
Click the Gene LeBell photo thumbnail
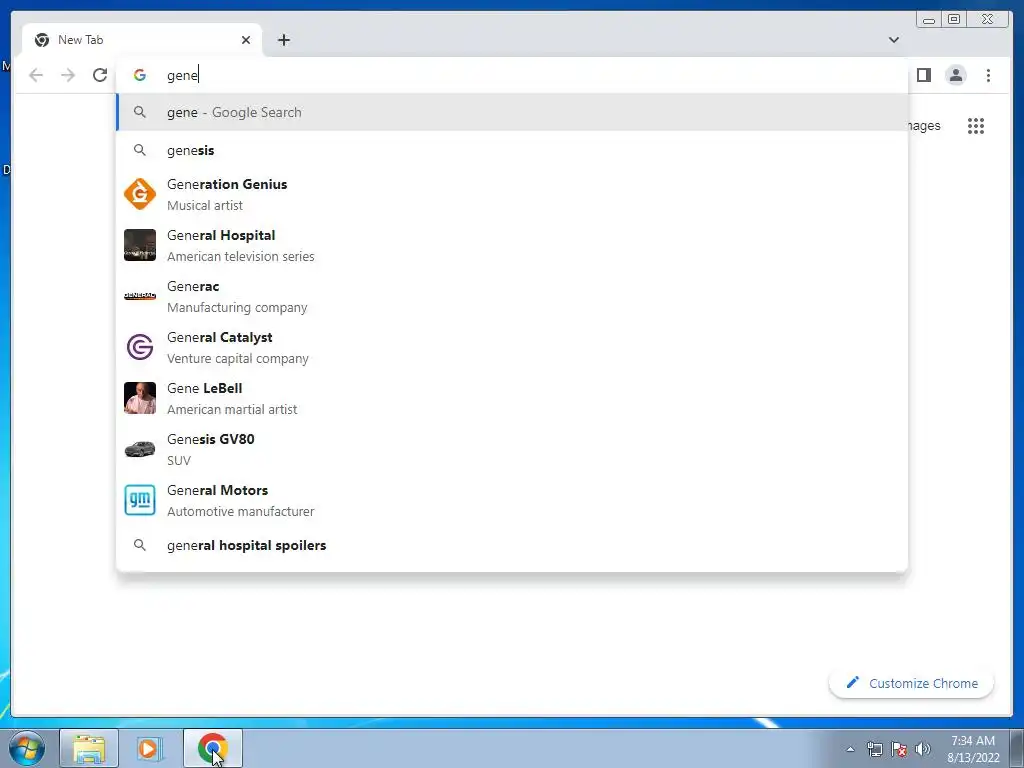140,398
